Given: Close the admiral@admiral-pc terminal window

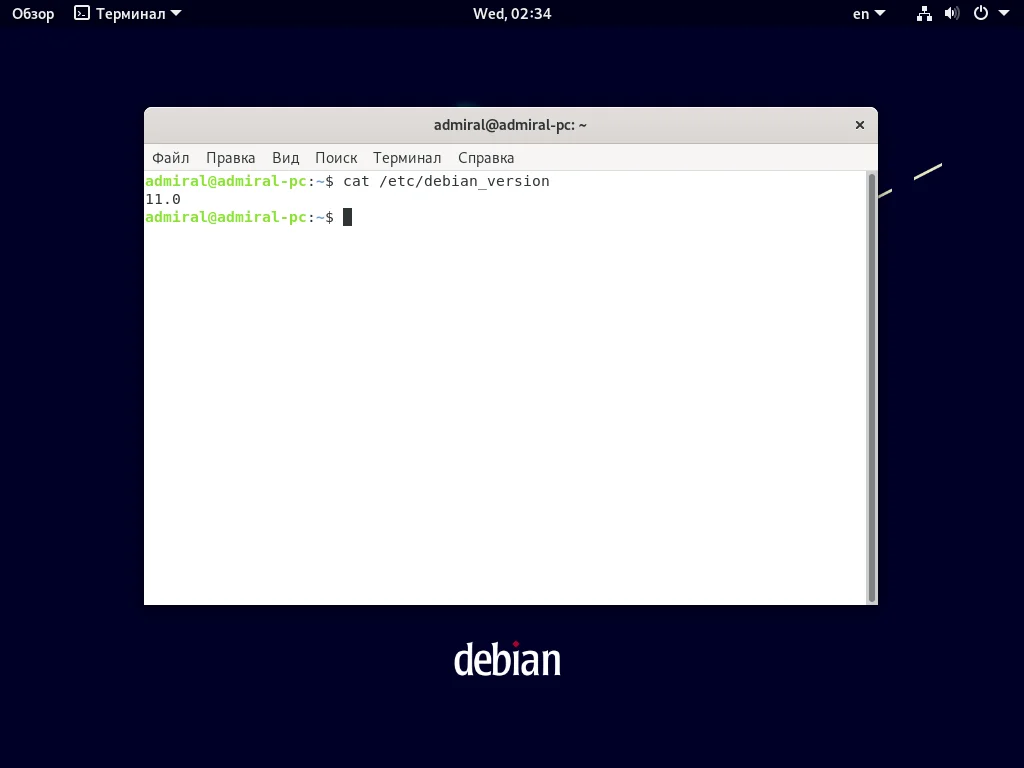Looking at the screenshot, I should [859, 124].
